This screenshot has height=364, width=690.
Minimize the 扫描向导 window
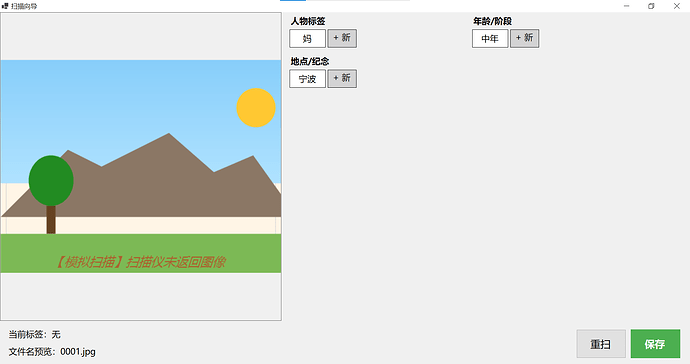coord(627,6)
